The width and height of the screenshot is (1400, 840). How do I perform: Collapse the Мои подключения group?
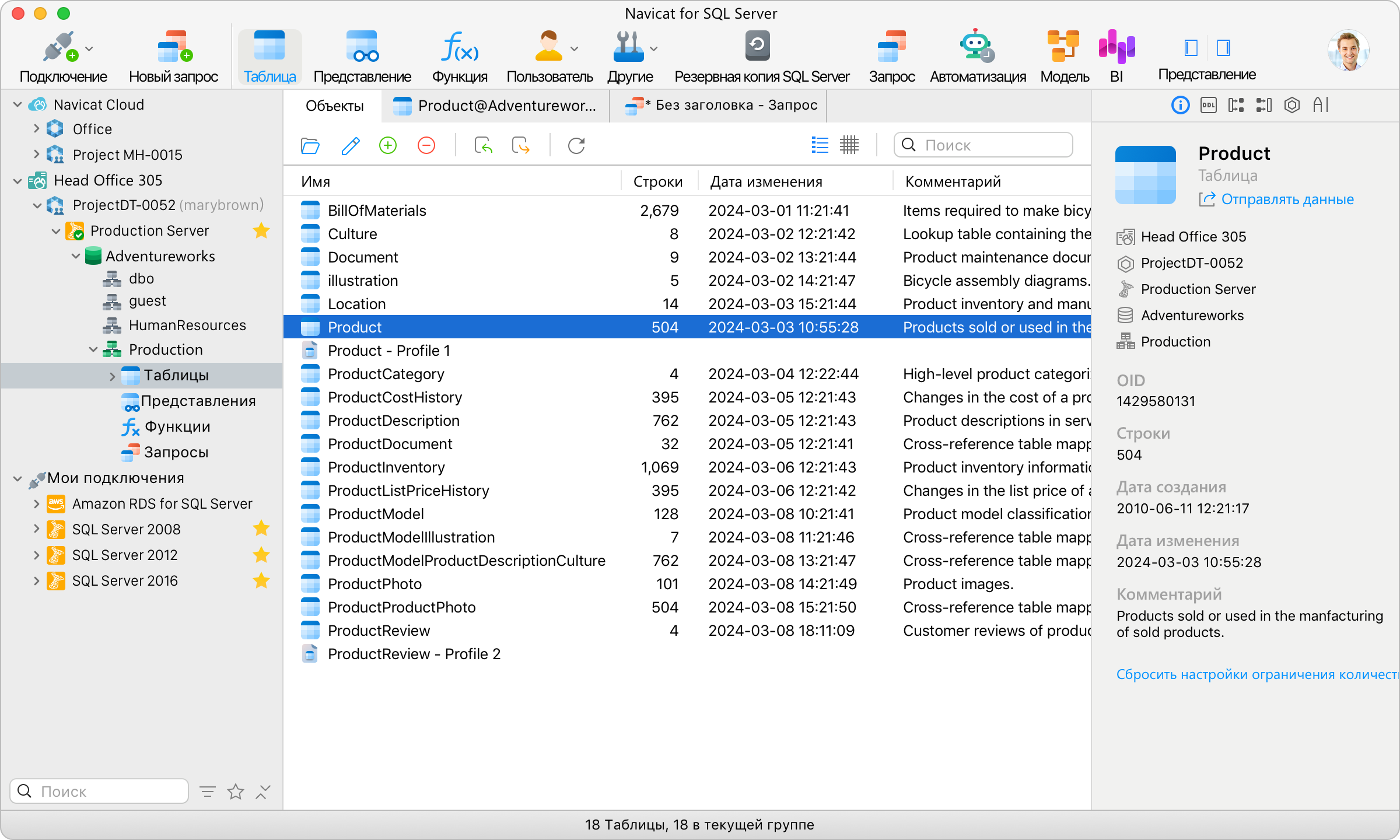coord(17,479)
